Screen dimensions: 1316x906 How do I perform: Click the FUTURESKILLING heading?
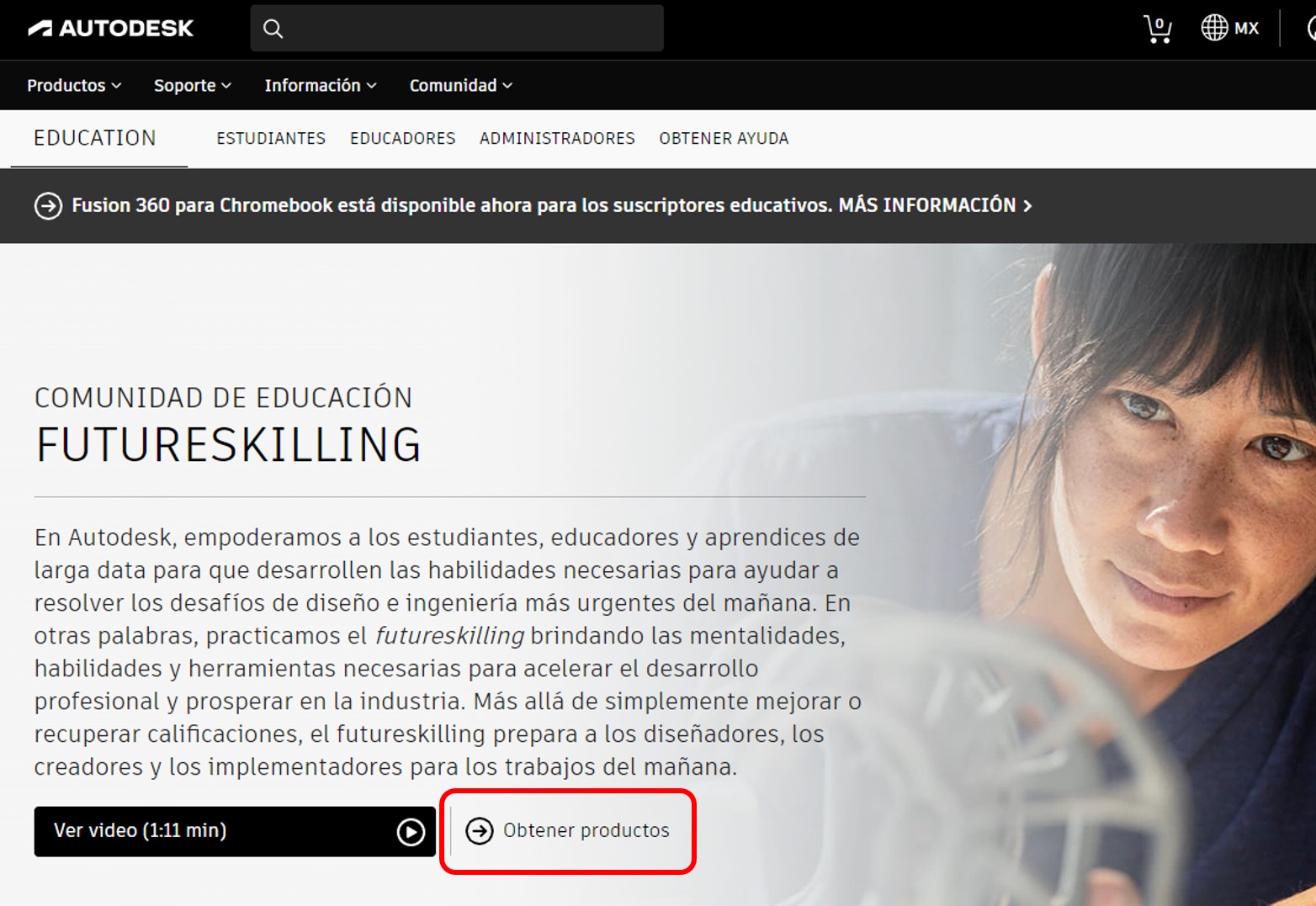[x=228, y=445]
